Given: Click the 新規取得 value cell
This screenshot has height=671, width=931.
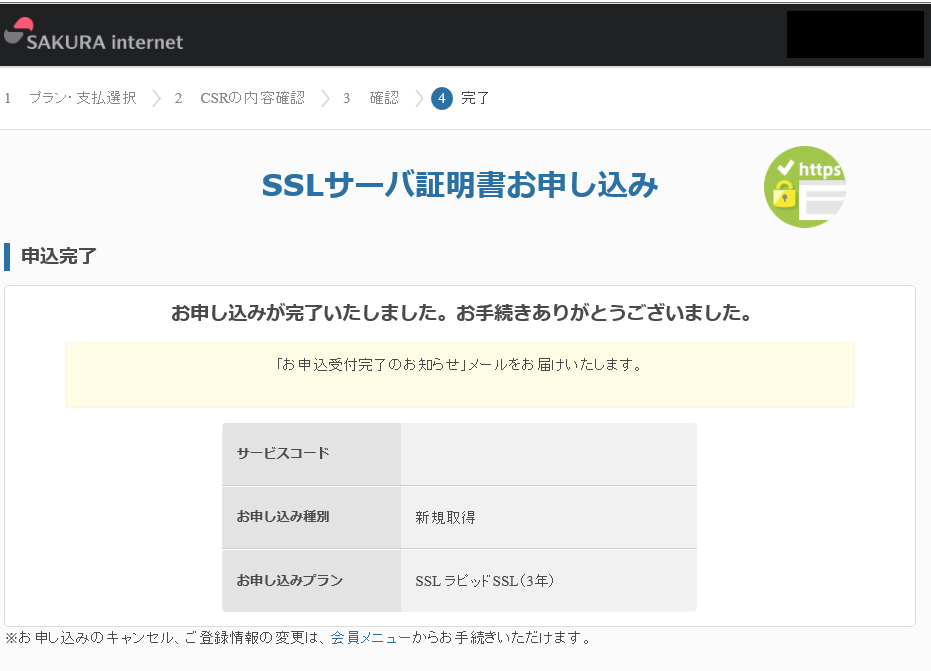Looking at the screenshot, I should 549,517.
